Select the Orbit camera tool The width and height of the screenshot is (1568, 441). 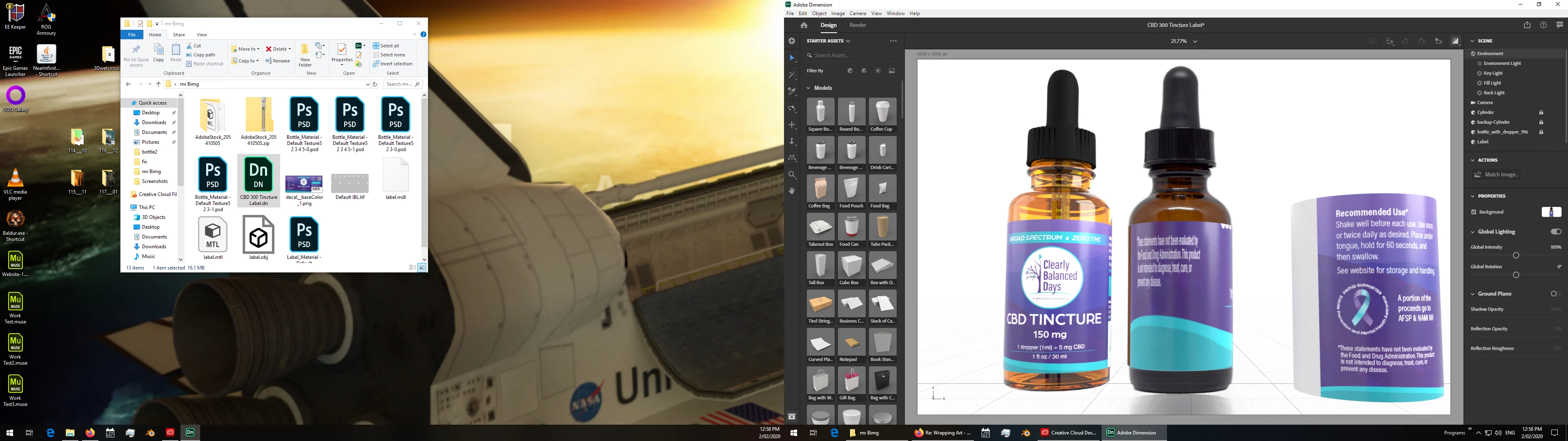(x=792, y=109)
